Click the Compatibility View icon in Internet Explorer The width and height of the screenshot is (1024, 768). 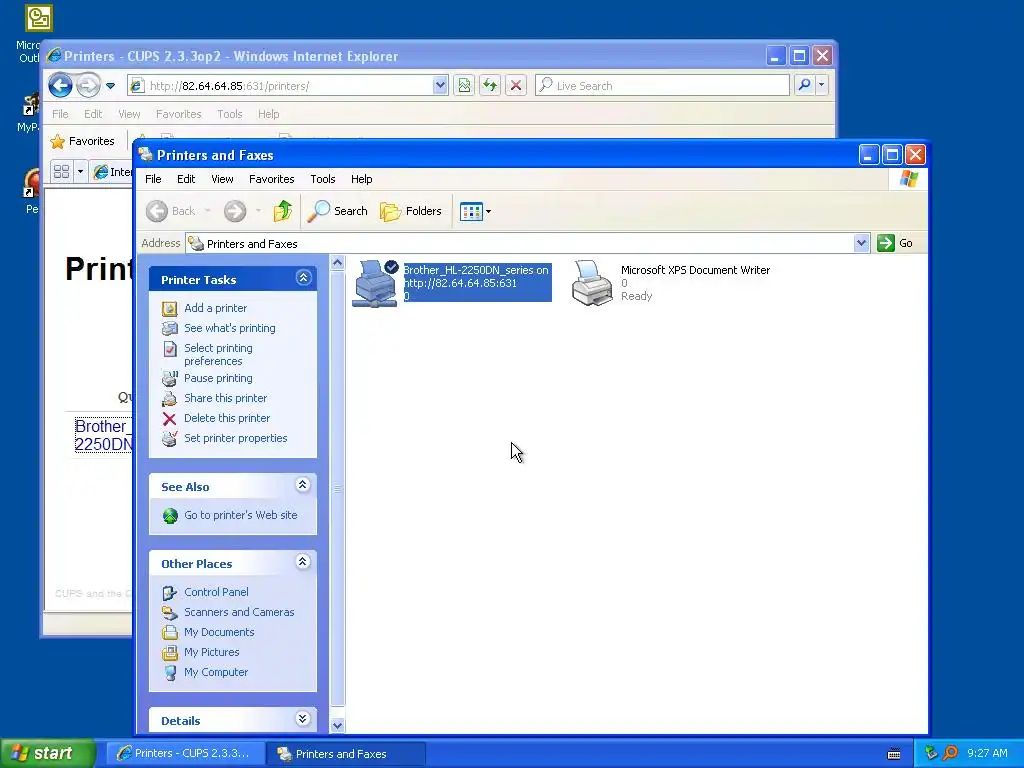coord(464,85)
